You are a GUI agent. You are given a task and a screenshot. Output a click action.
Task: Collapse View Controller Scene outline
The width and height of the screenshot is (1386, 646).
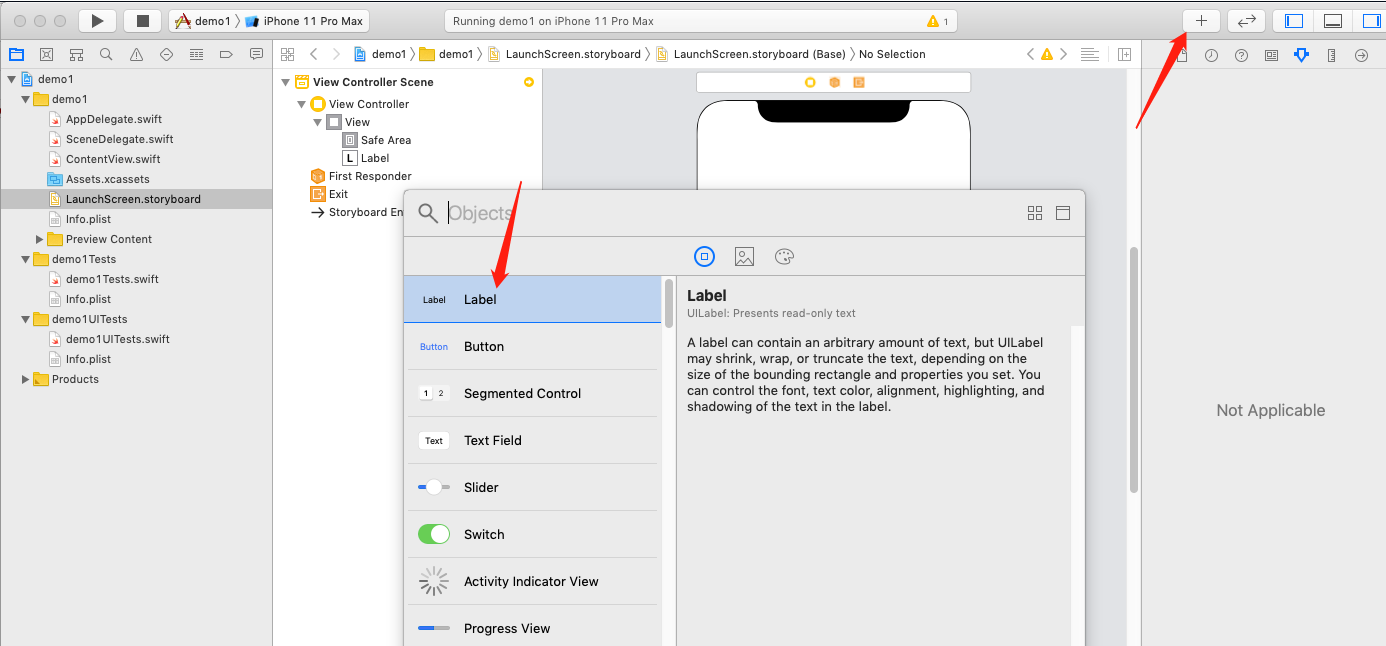coord(286,82)
